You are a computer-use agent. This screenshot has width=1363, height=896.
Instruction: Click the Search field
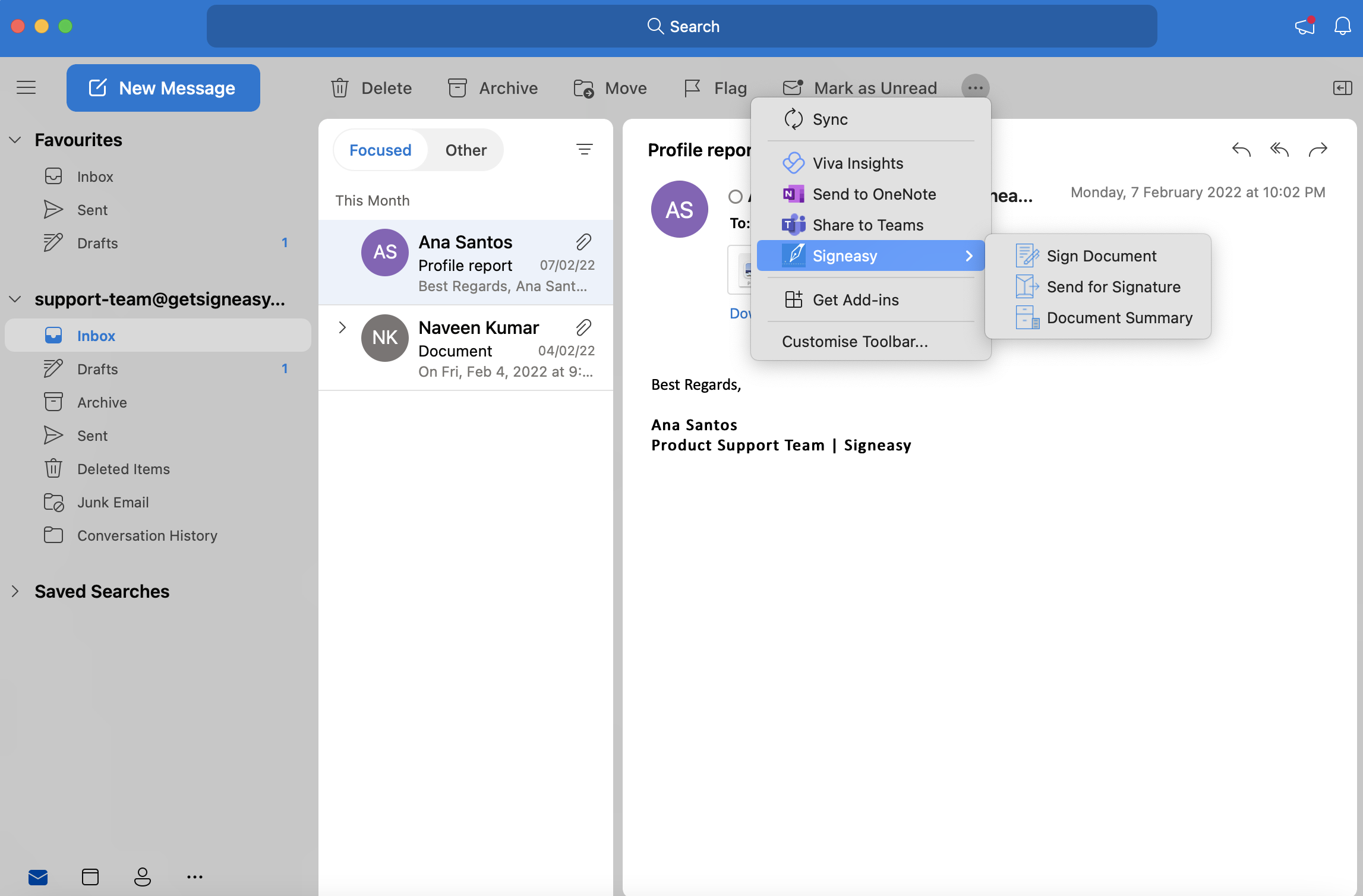(682, 26)
